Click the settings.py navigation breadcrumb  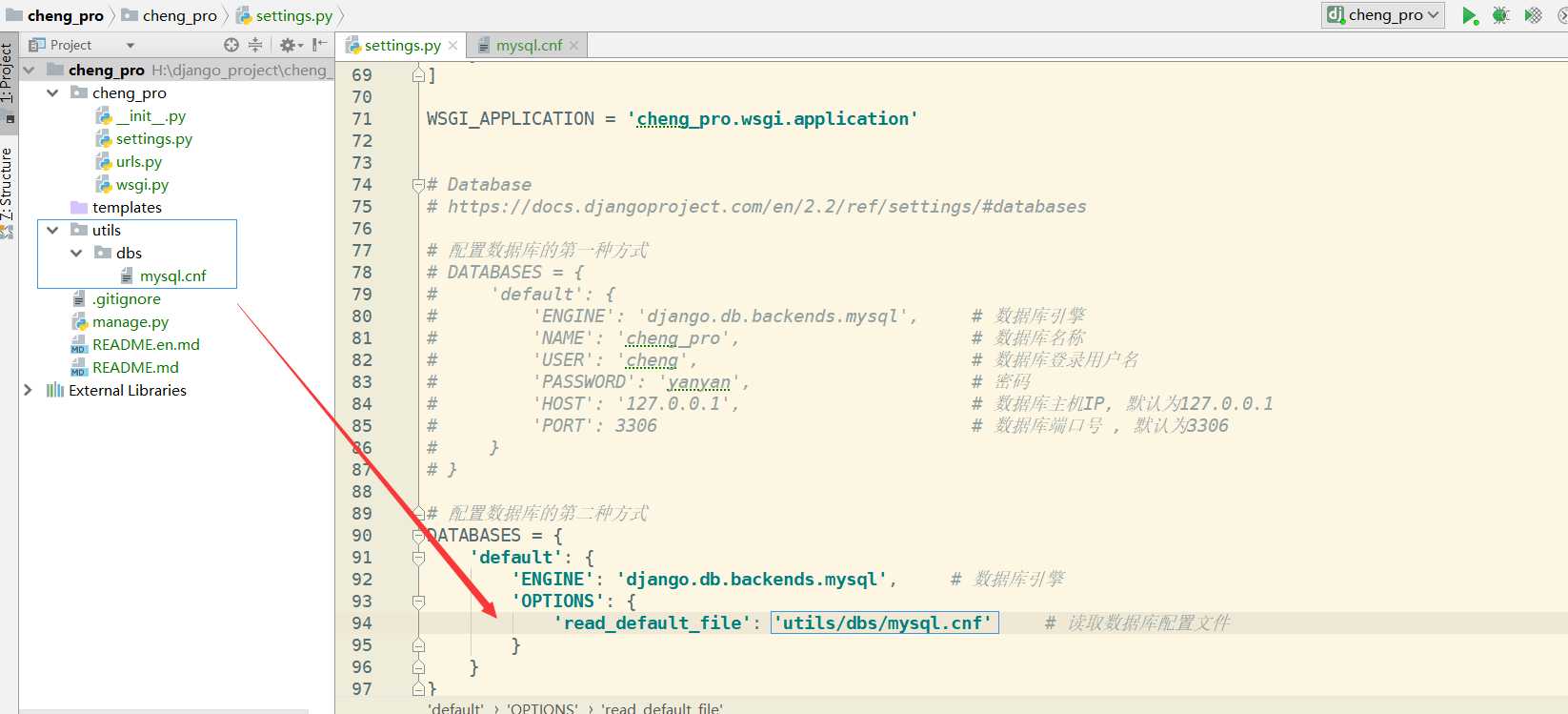(x=285, y=15)
